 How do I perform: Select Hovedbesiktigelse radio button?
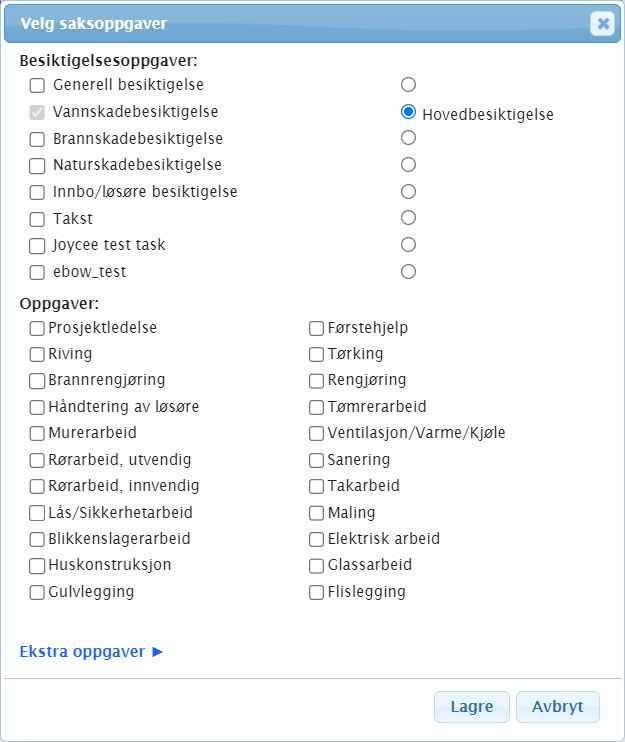pos(408,112)
